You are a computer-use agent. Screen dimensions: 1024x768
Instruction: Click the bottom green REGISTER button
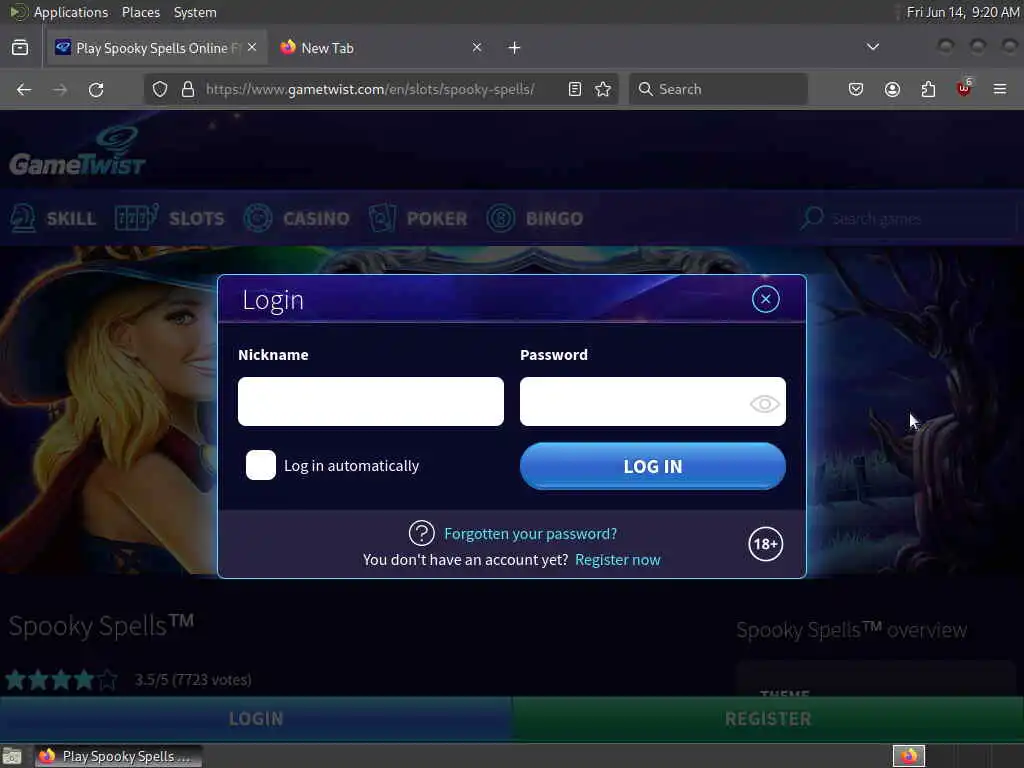point(768,718)
